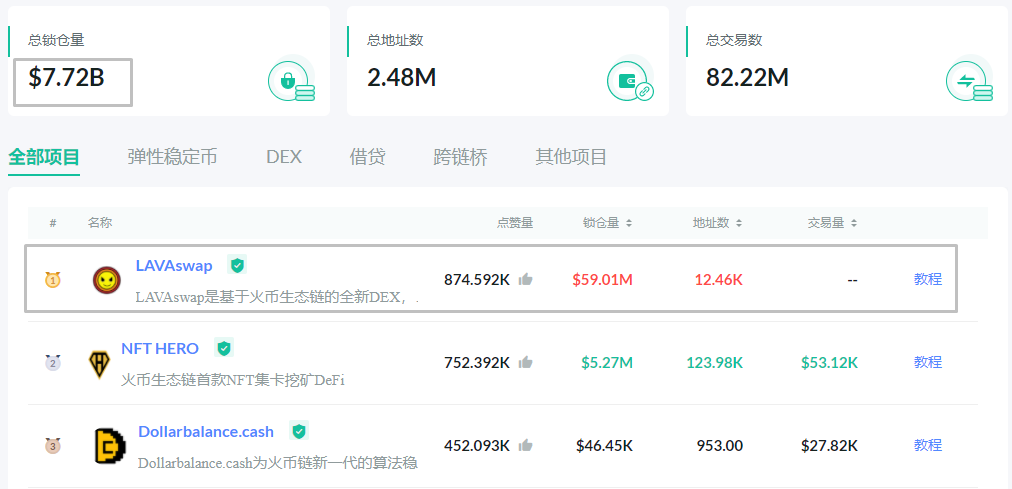Click NFT HERO's $5.27M locked value
Viewport: 1012px width, 489px height.
pos(607,363)
